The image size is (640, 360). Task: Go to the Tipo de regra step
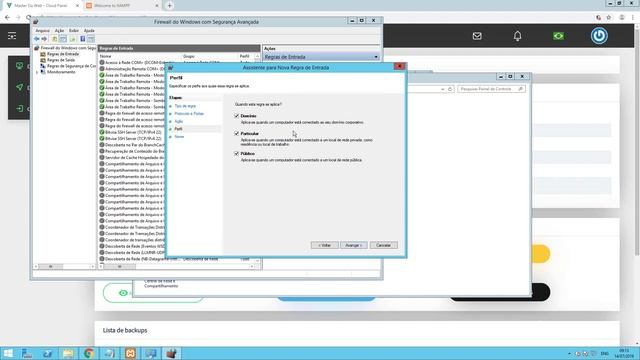[185, 106]
